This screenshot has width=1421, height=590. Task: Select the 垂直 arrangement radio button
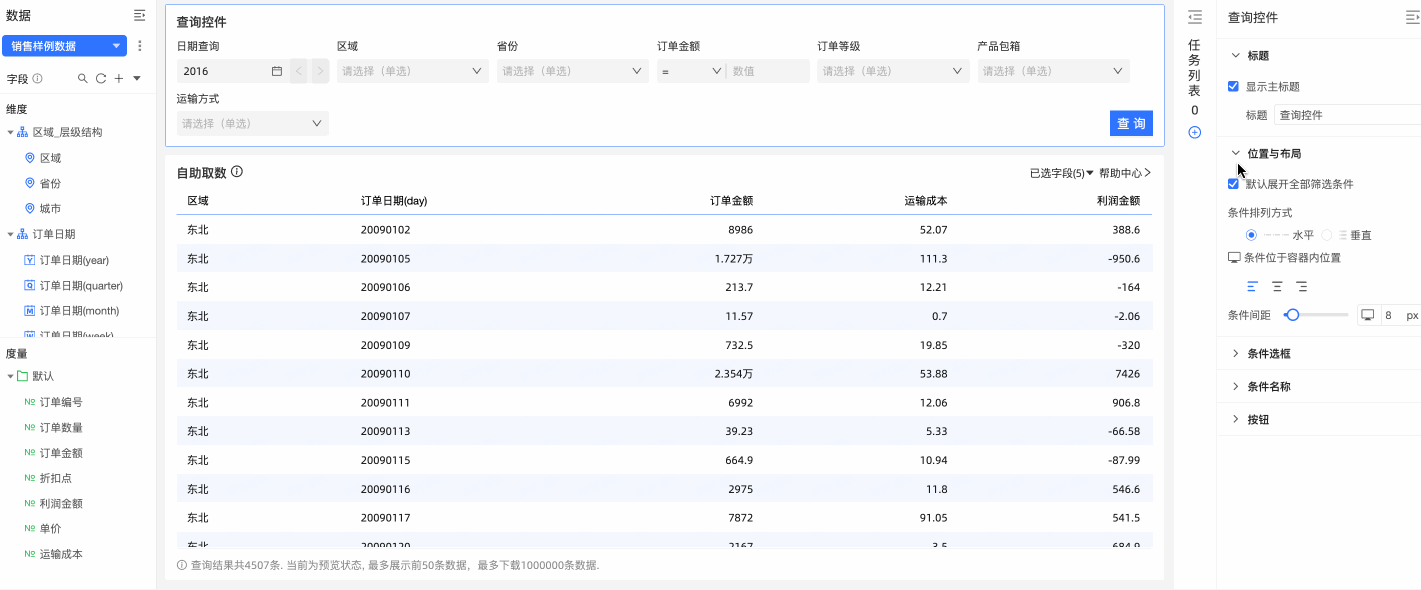[x=1327, y=235]
